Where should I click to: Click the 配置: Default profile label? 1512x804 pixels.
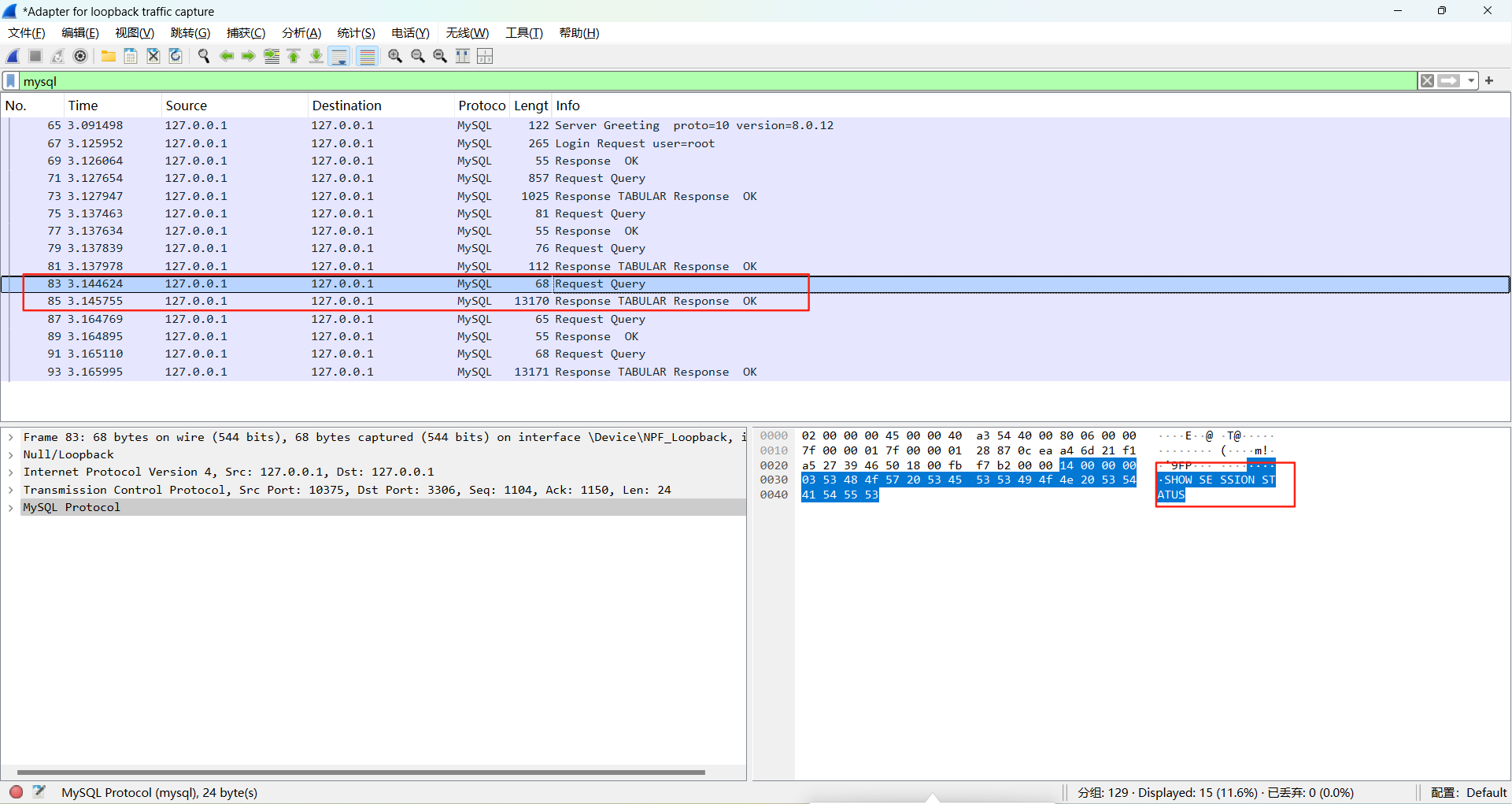coord(1468,792)
